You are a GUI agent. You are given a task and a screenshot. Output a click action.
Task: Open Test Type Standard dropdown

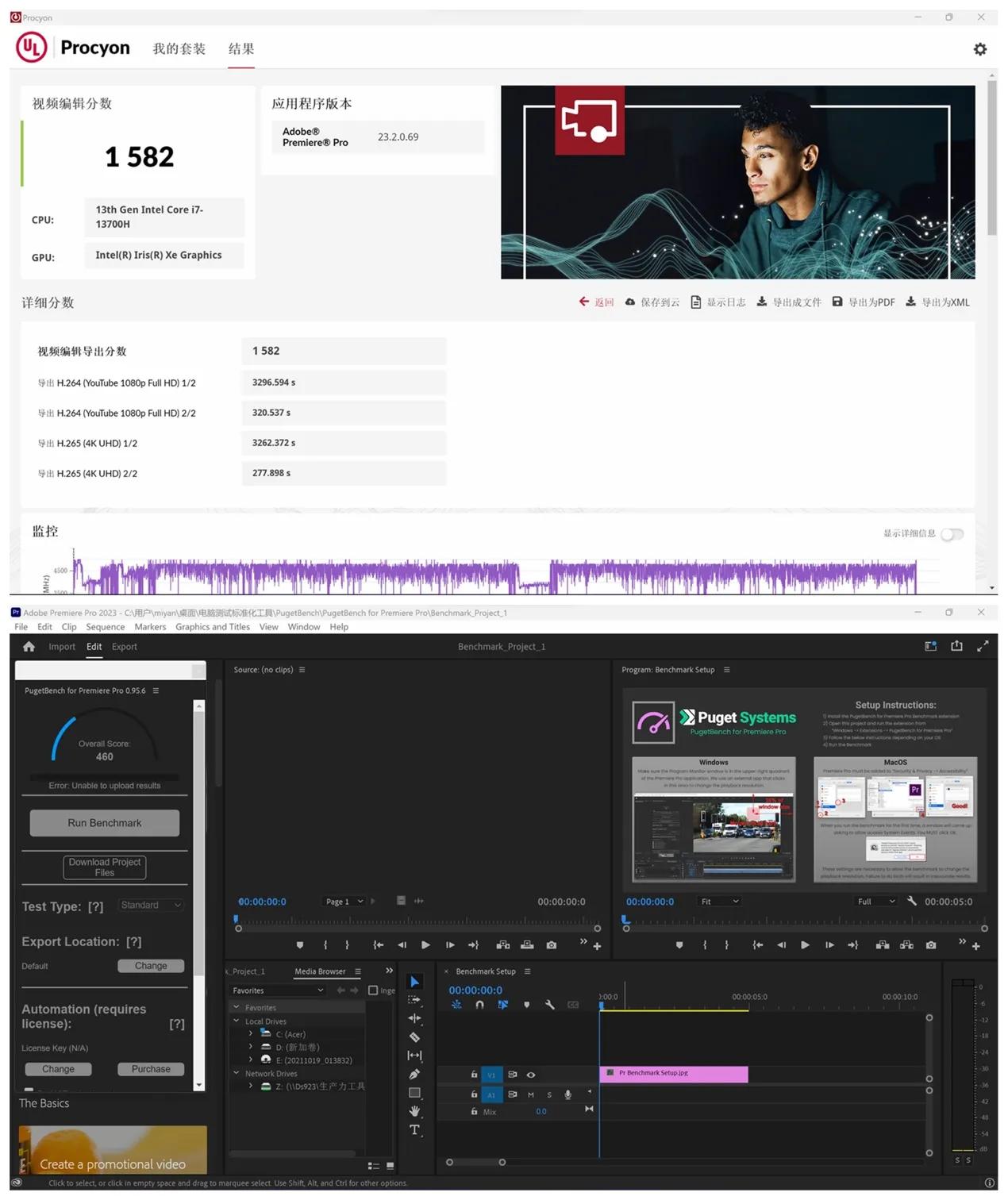151,906
